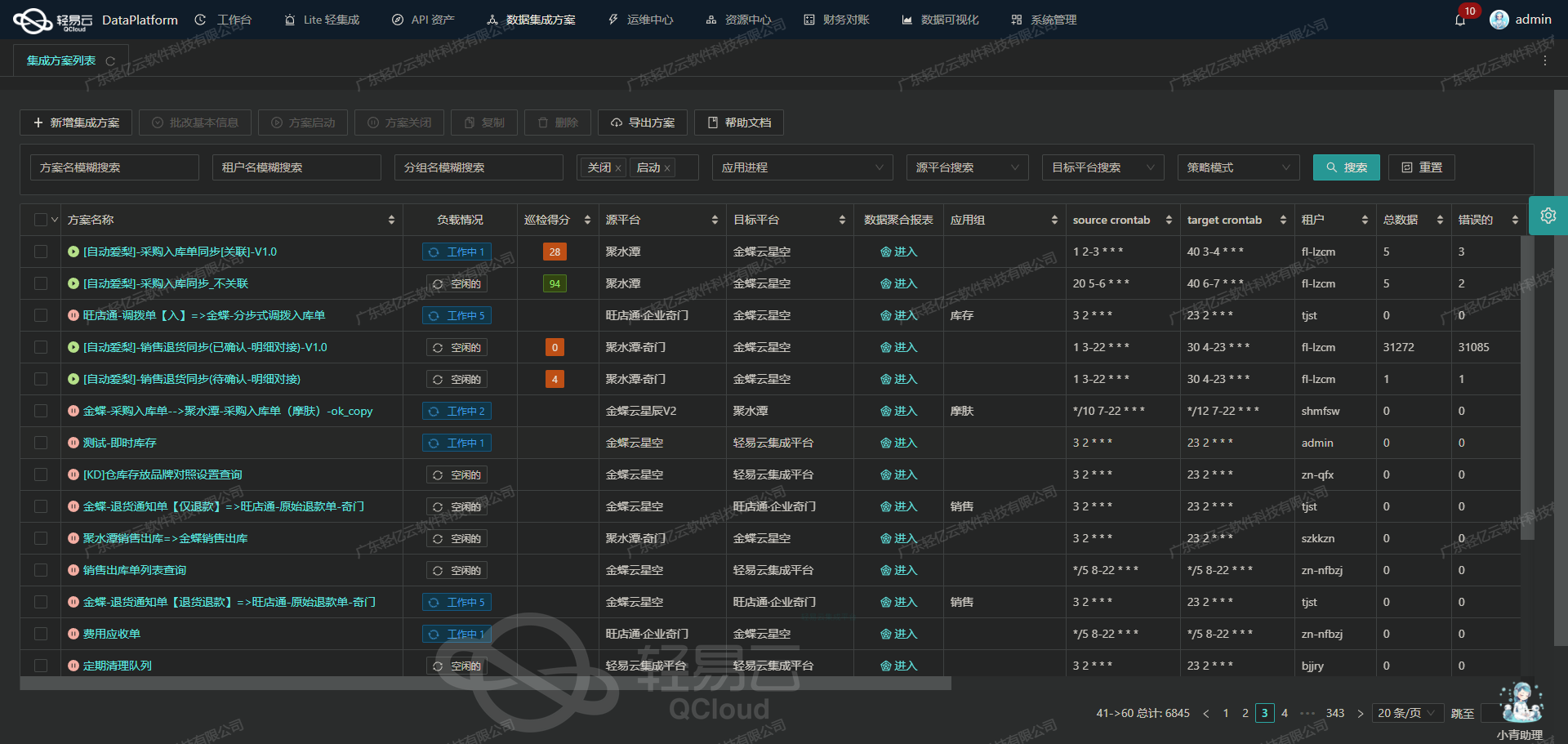The width and height of the screenshot is (1568, 744).
Task: Focus the 分组名模糊搜索 input
Action: [x=479, y=167]
